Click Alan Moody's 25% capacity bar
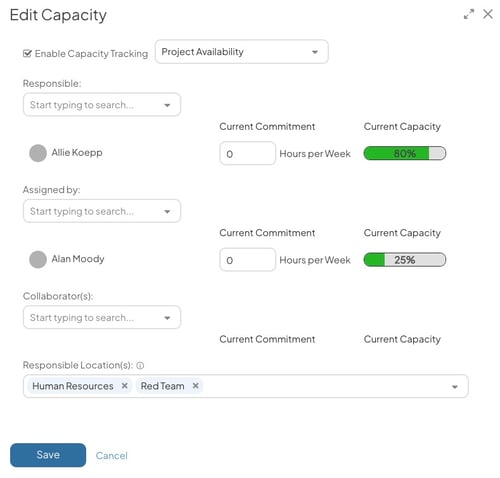This screenshot has width=500, height=478. coord(405,260)
